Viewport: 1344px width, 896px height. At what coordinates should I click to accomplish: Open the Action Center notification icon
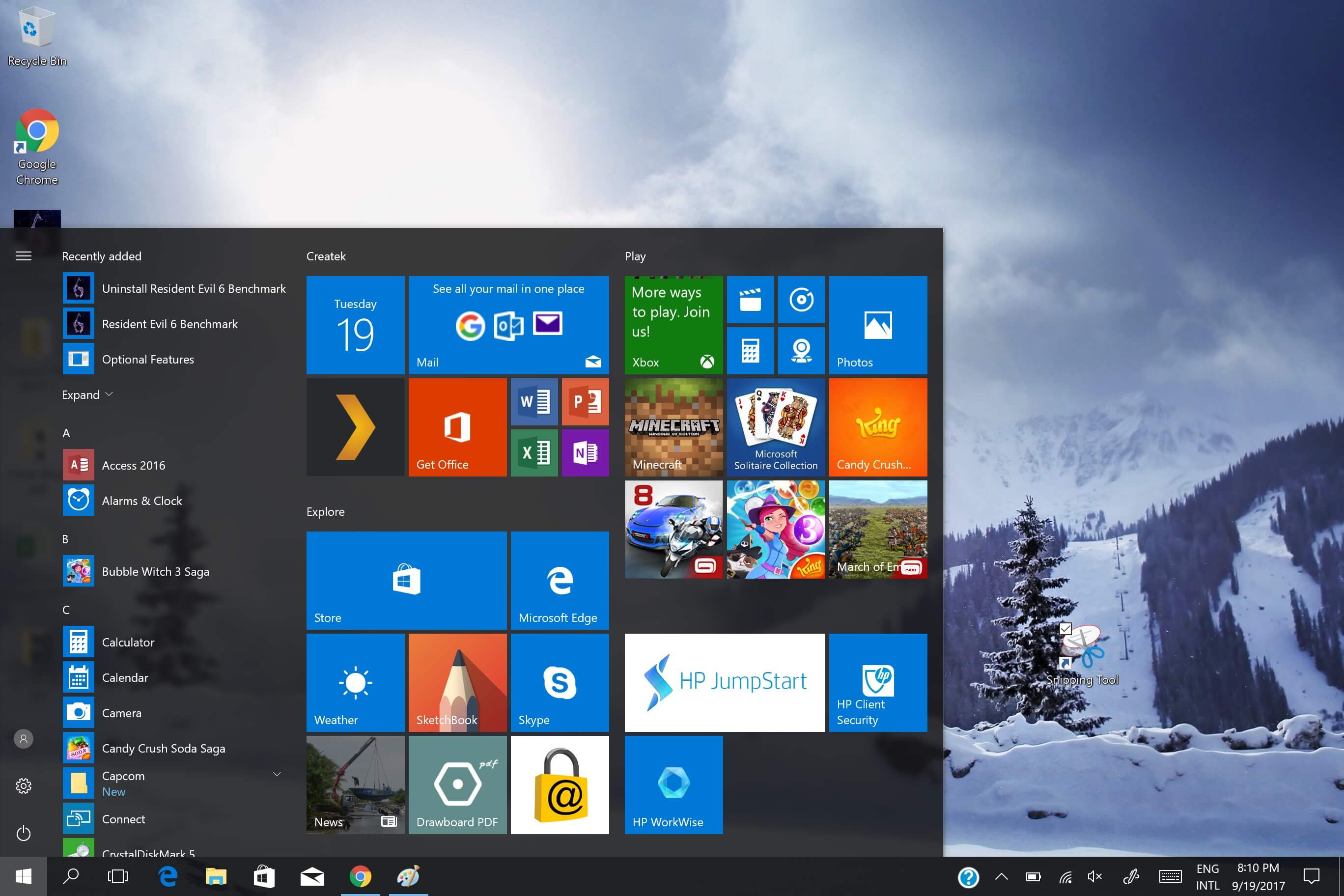1311,876
